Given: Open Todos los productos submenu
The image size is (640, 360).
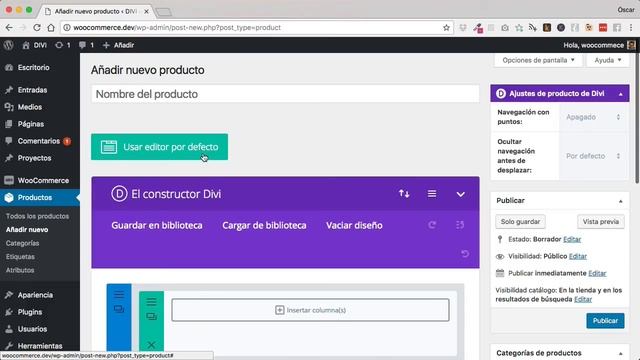Looking at the screenshot, I should point(37,216).
